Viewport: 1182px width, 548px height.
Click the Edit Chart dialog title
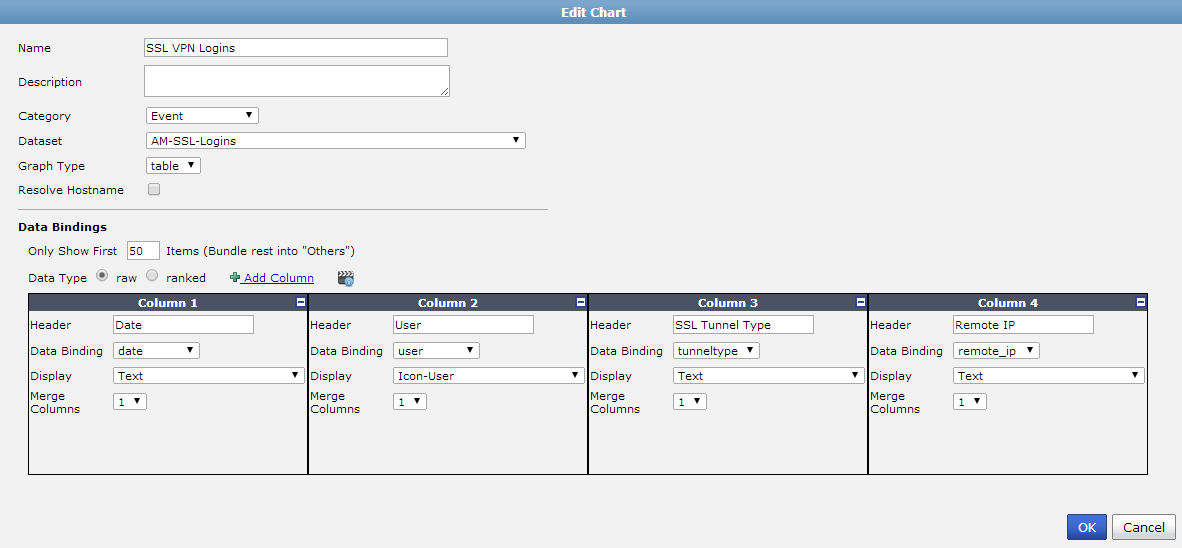[593, 12]
